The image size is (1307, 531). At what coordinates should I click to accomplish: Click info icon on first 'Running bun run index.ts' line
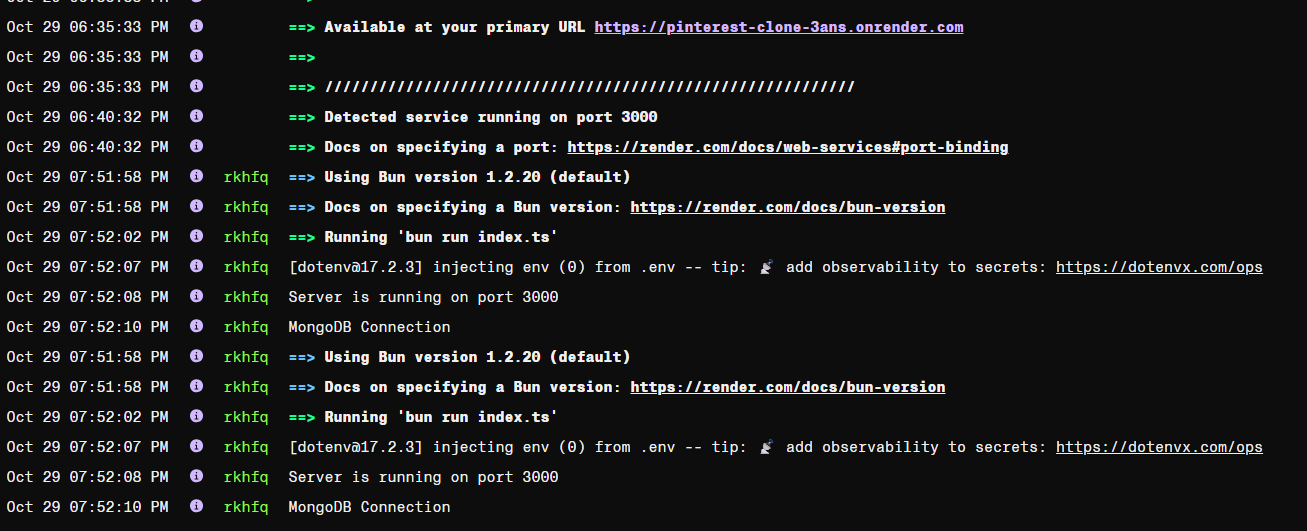pyautogui.click(x=196, y=237)
